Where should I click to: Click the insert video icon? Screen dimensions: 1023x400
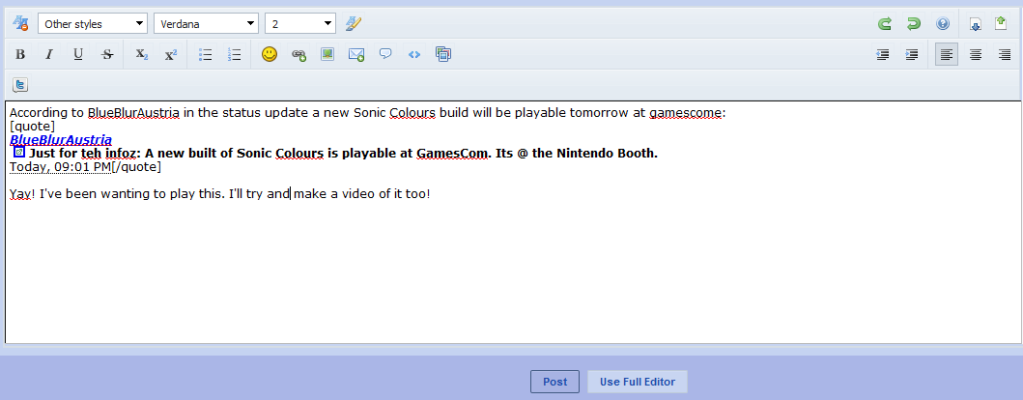pos(444,54)
